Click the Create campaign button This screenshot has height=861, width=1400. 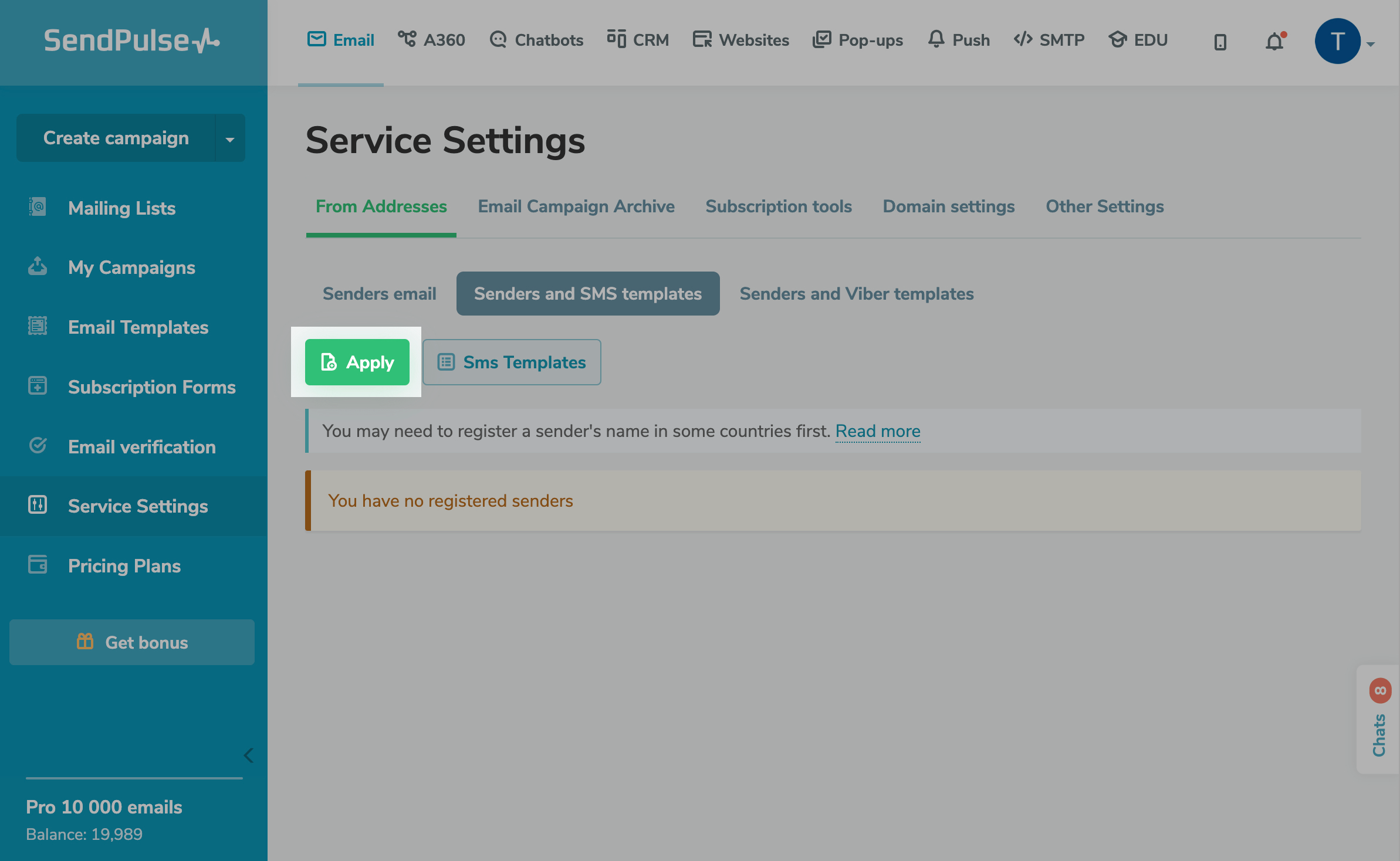point(116,138)
